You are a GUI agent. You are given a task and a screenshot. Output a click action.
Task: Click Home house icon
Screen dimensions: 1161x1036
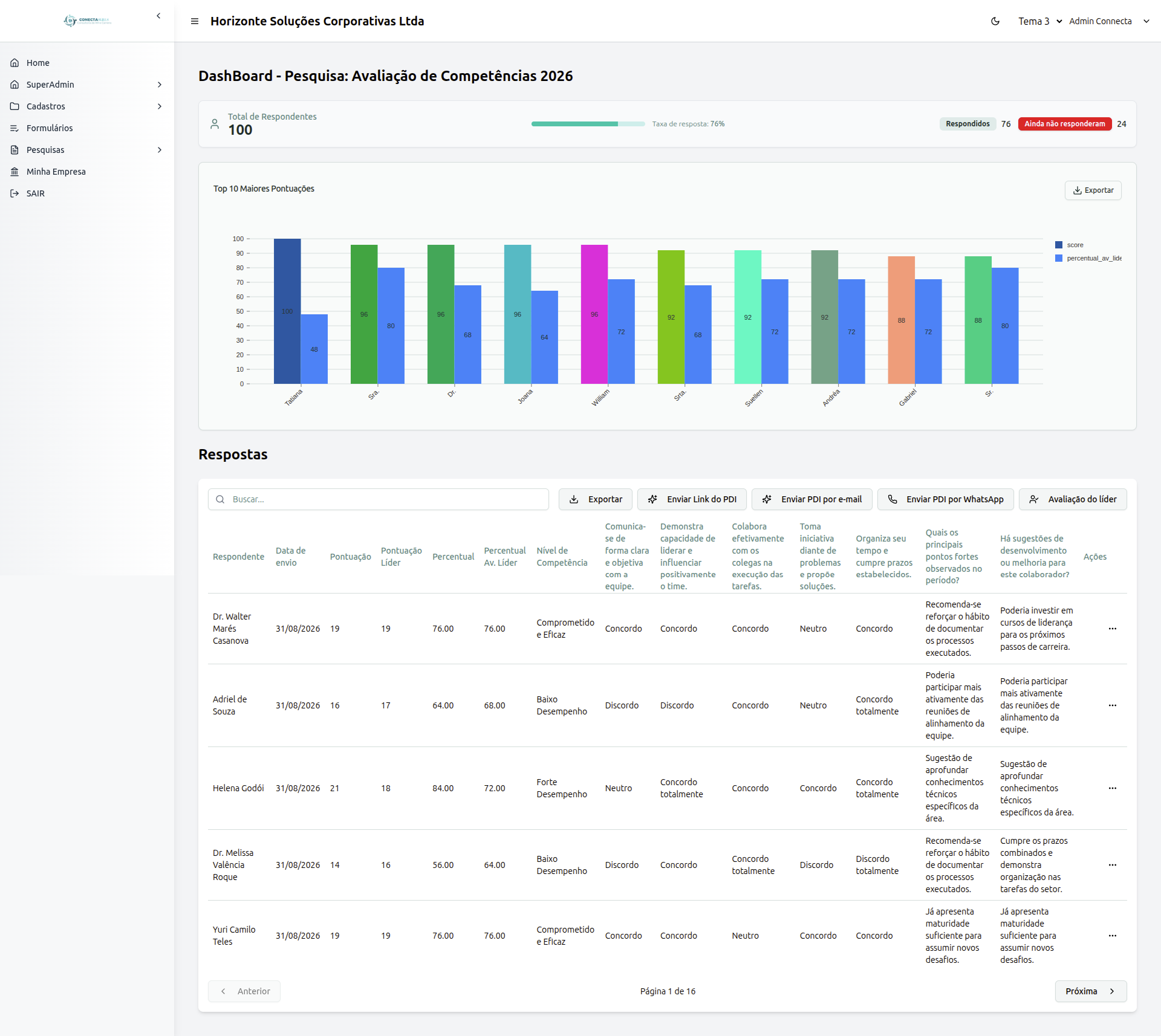coord(15,63)
